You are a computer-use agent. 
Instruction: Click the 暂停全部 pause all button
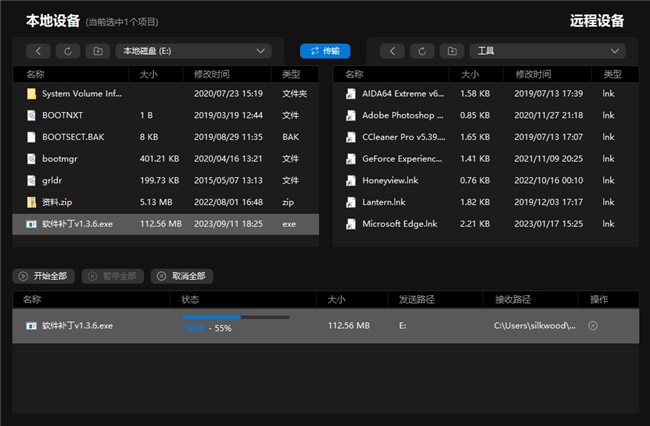[x=113, y=276]
